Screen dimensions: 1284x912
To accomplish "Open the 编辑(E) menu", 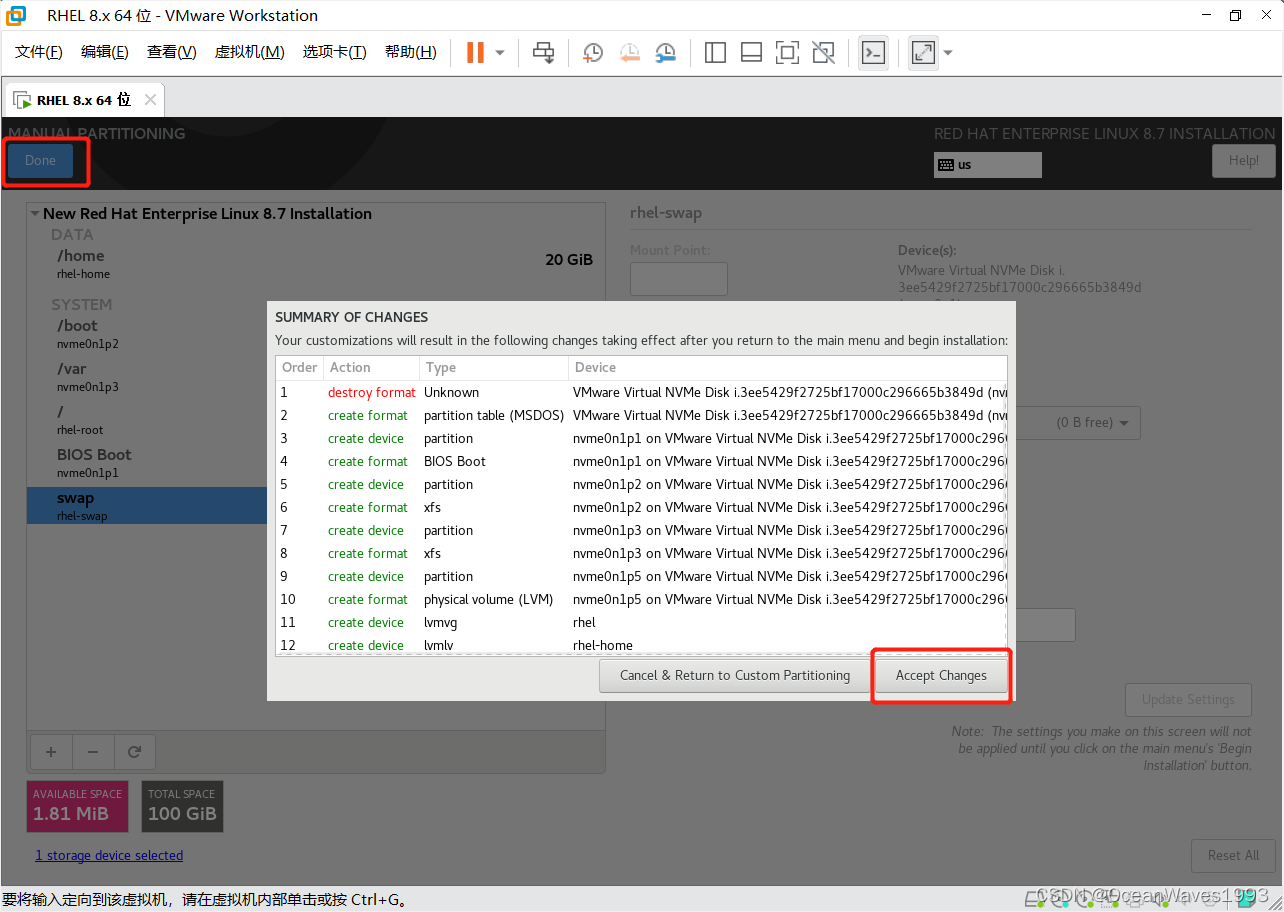I will (105, 52).
